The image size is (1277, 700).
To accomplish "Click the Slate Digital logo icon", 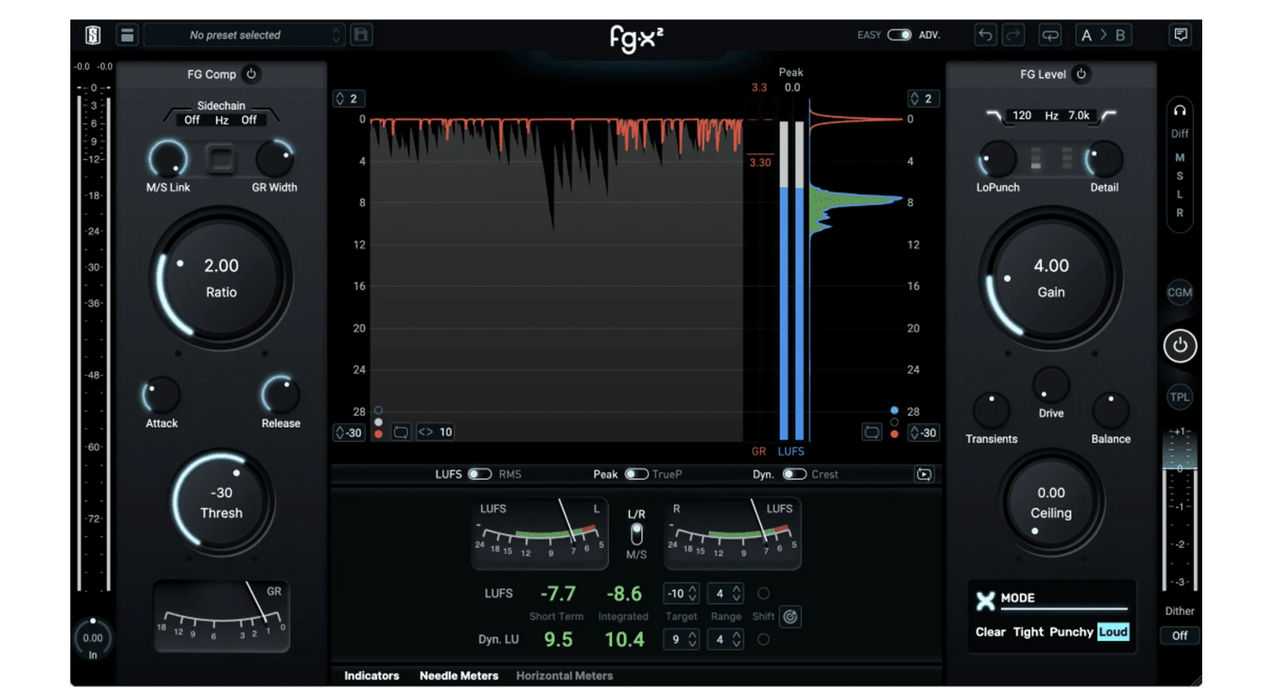I will coord(93,35).
